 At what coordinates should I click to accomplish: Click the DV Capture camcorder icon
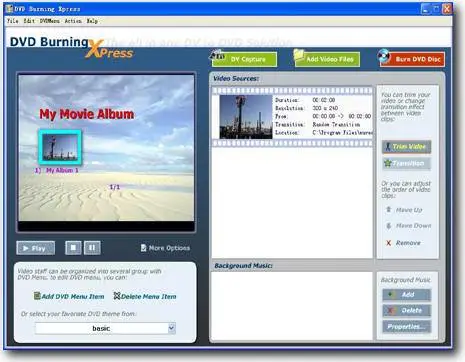[217, 55]
